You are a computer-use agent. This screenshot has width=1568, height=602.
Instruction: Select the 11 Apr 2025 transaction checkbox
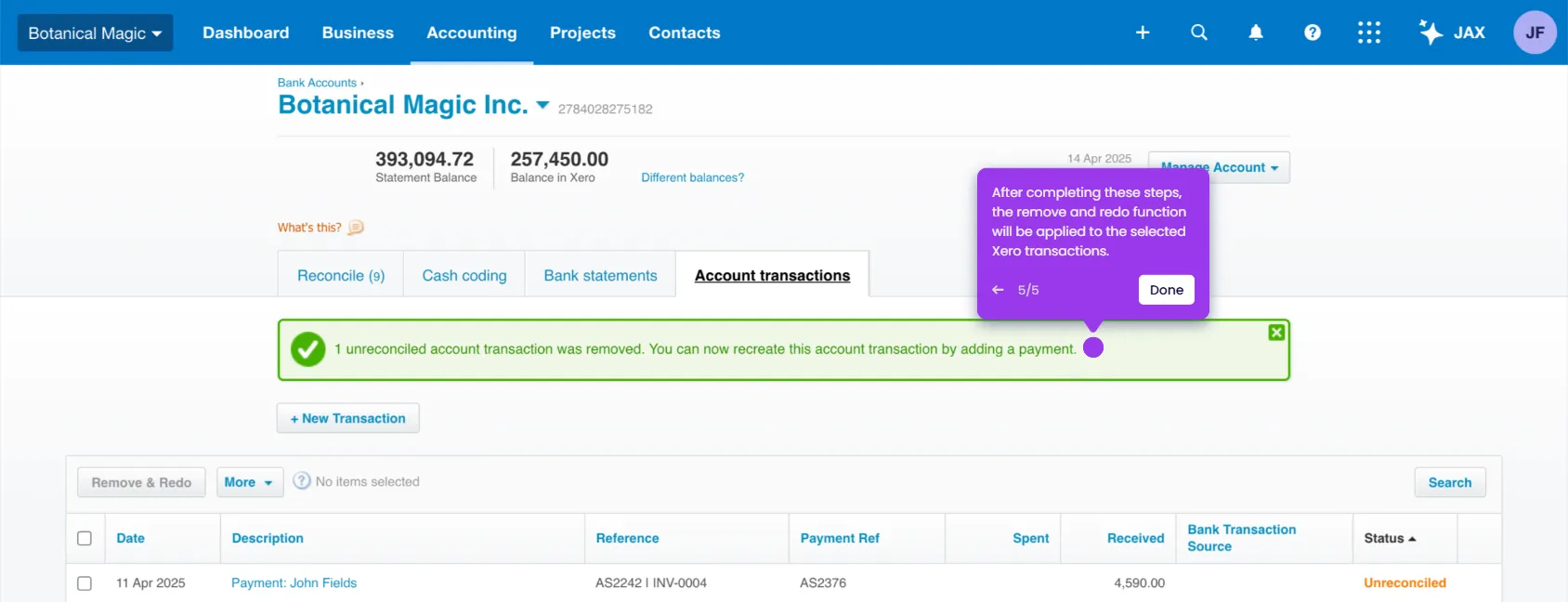click(85, 583)
